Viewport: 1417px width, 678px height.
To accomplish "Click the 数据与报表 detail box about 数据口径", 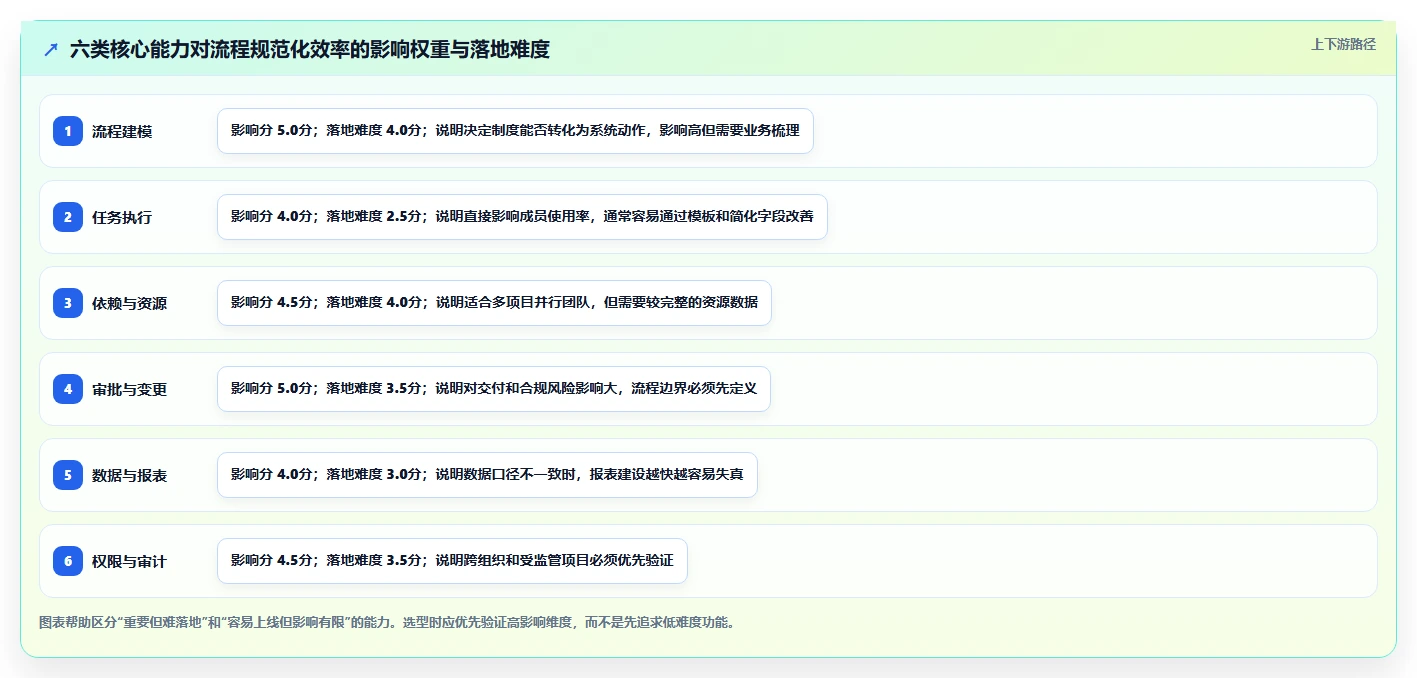I will point(487,475).
